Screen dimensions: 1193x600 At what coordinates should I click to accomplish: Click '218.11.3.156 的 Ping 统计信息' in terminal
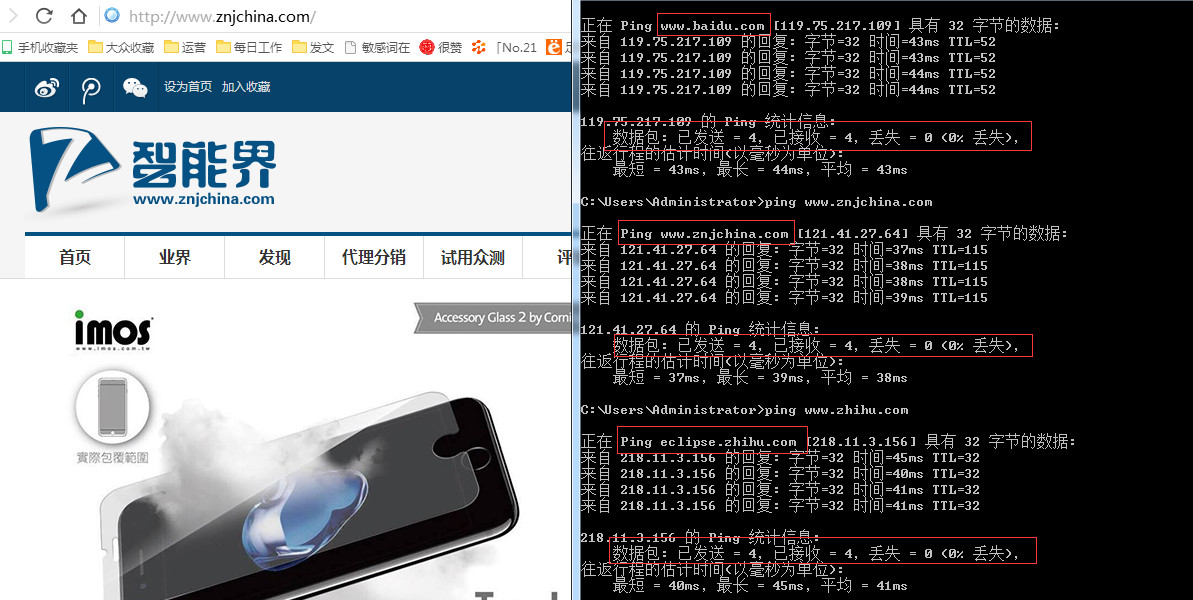point(700,537)
